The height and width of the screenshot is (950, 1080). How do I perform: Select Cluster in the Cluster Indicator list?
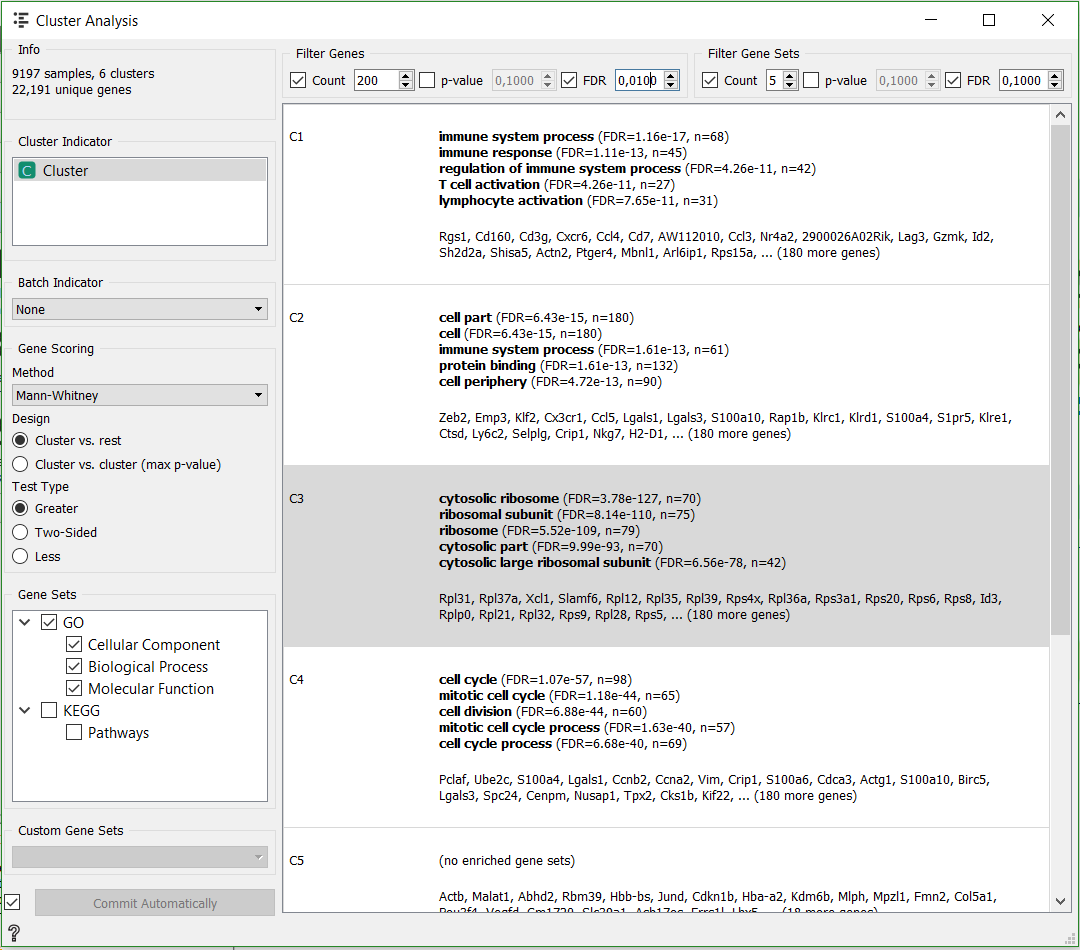pyautogui.click(x=140, y=170)
